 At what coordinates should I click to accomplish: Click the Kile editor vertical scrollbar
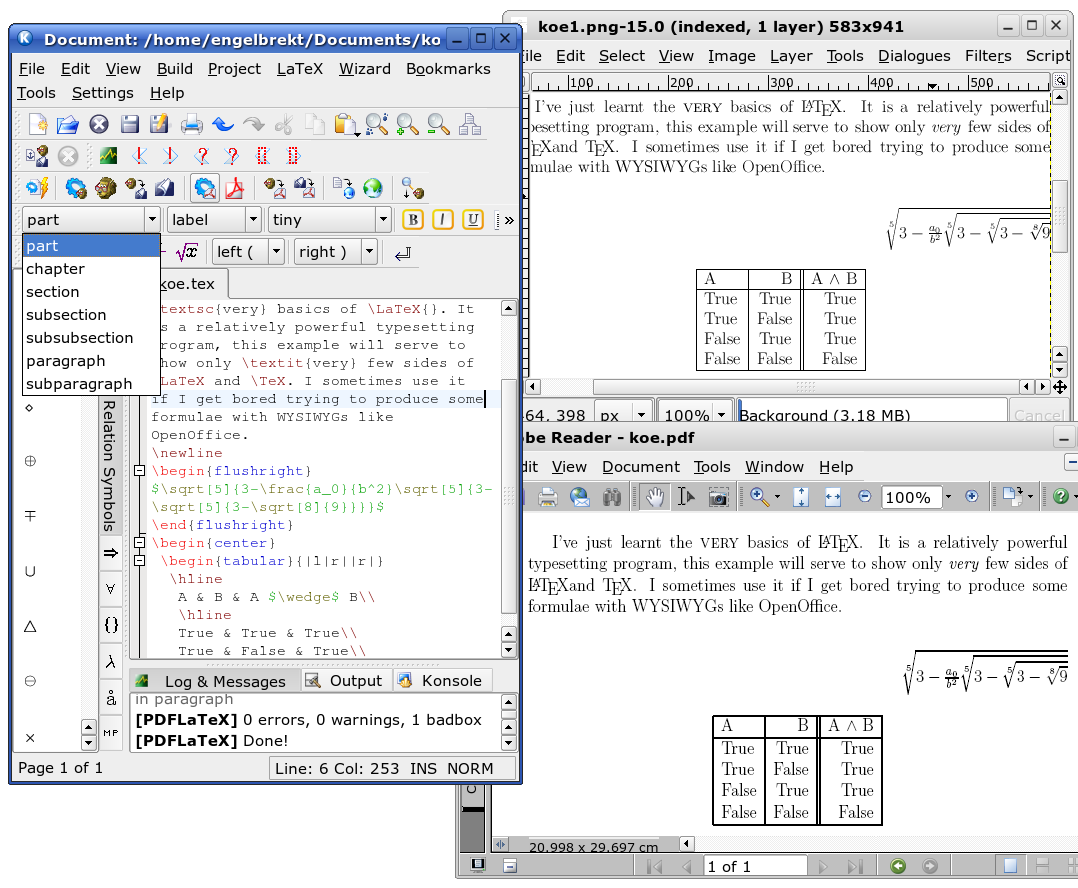pyautogui.click(x=508, y=495)
